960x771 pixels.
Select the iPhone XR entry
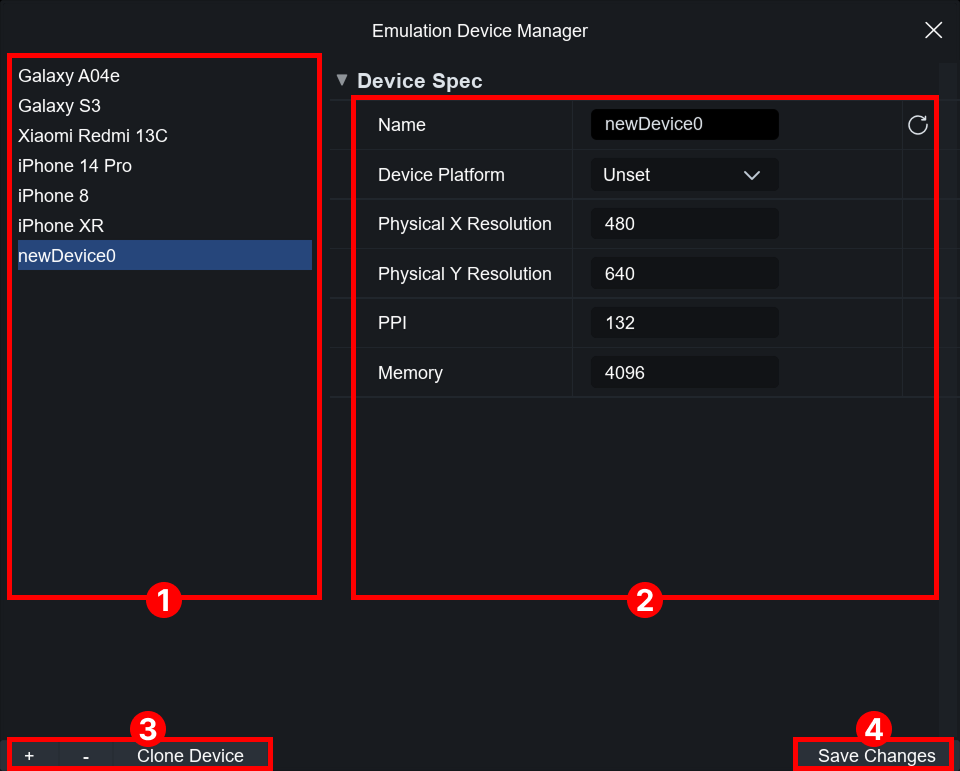coord(61,226)
